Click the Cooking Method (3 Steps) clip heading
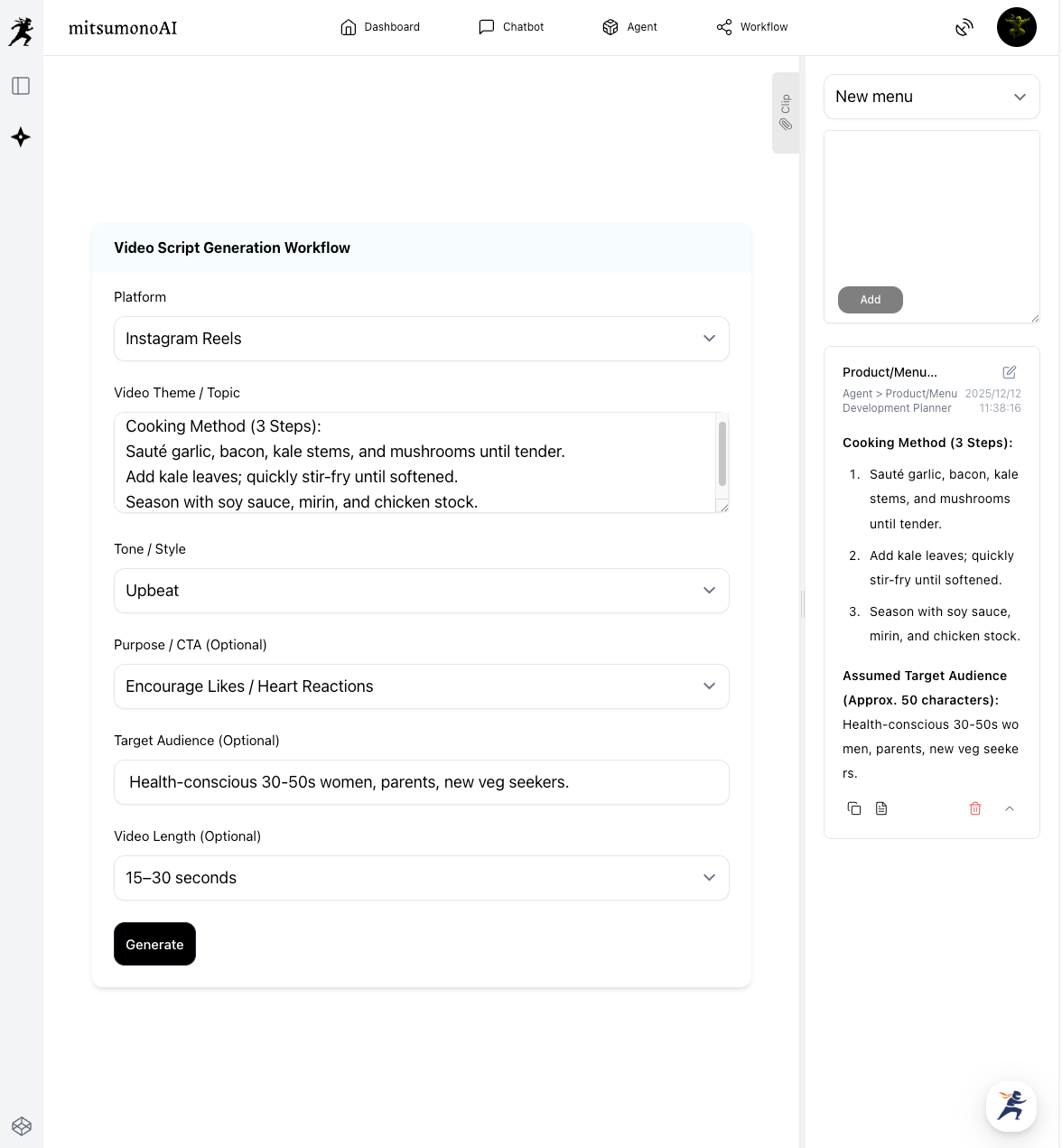Image resolution: width=1062 pixels, height=1148 pixels. click(x=927, y=443)
